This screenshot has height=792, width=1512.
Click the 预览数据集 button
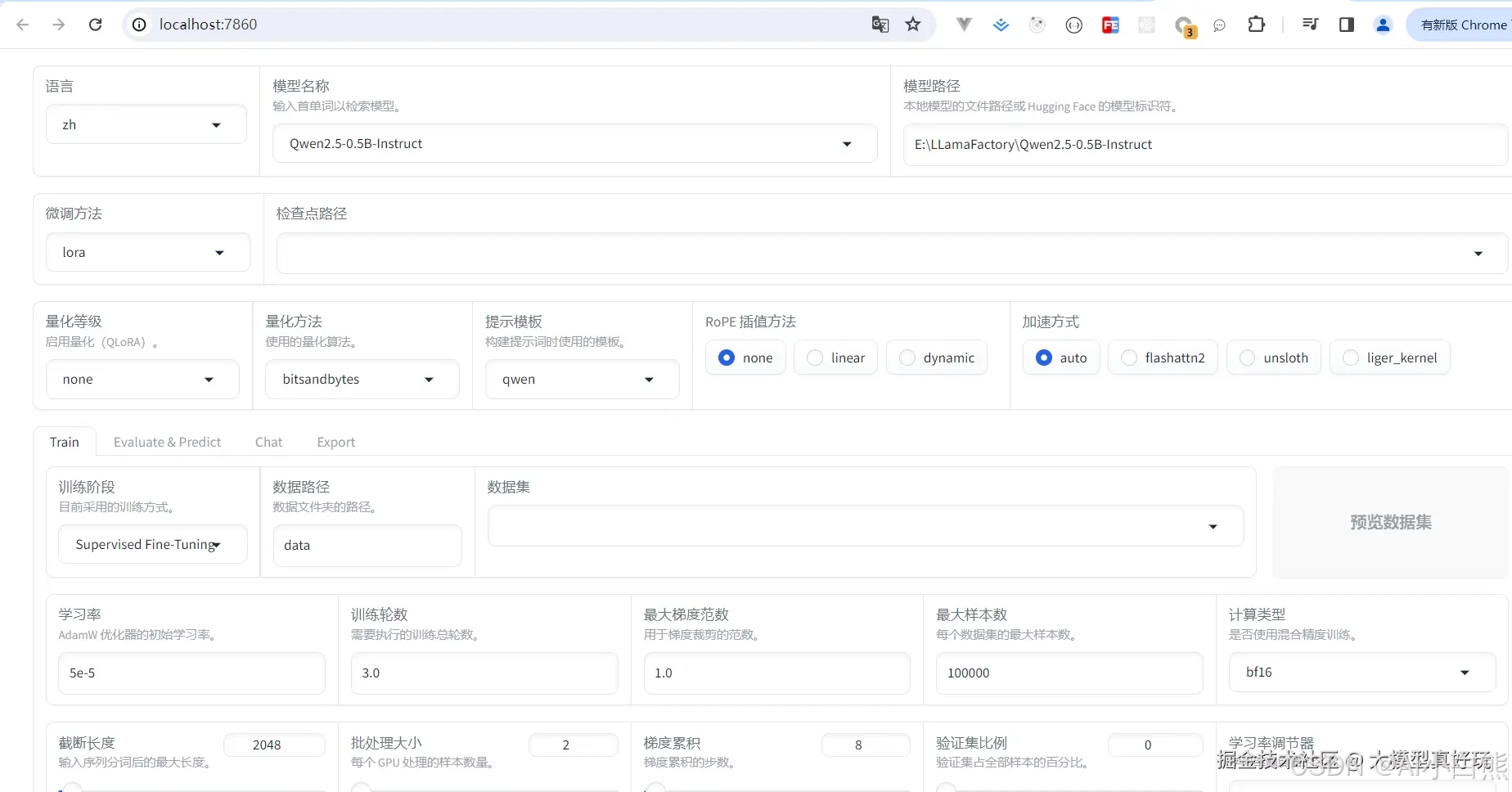(1390, 522)
